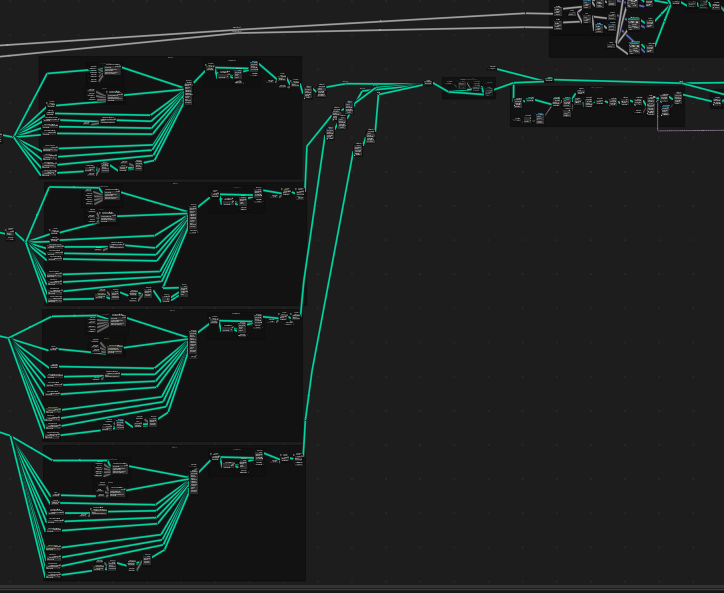Select the small node just outside the second frame's left edge
This screenshot has height=593, width=724.
pyautogui.click(x=10, y=234)
